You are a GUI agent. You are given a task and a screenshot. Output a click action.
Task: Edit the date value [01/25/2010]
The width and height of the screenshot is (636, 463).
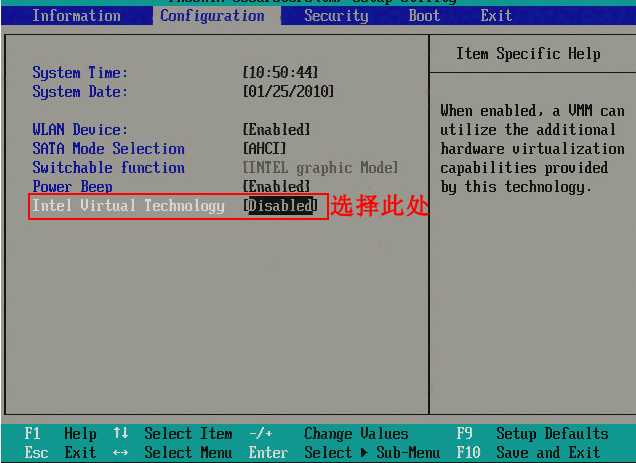tap(288, 91)
